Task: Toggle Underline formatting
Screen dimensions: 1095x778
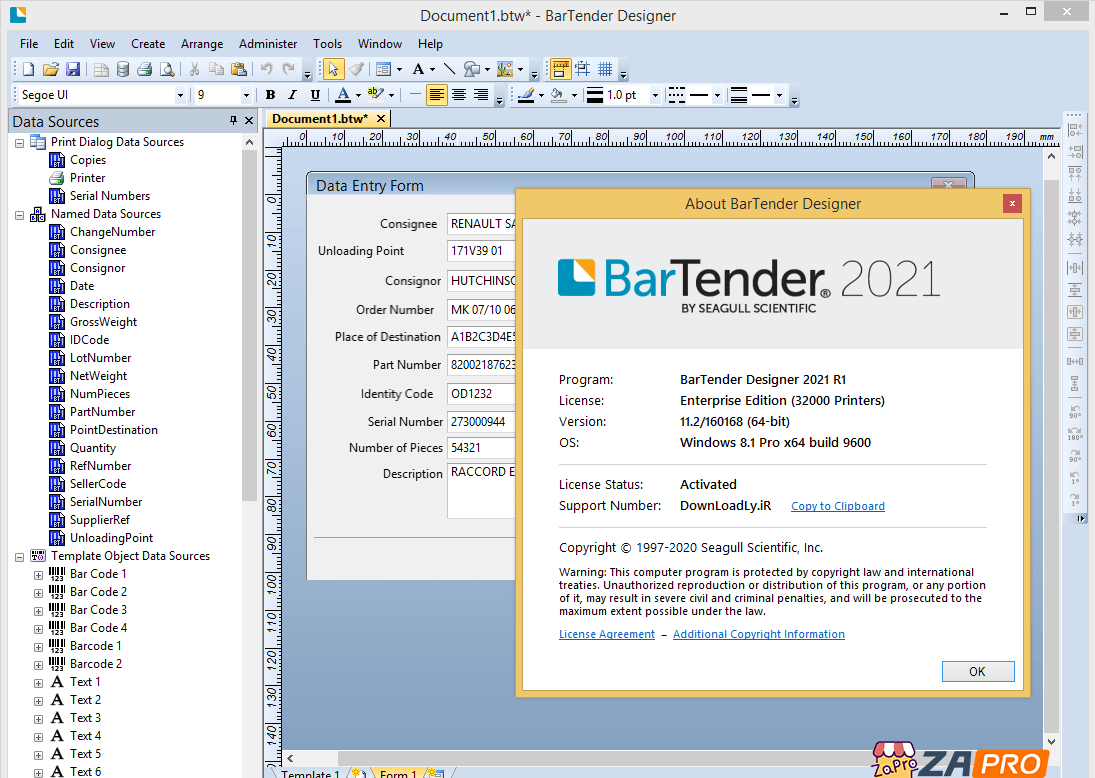Action: pos(315,95)
